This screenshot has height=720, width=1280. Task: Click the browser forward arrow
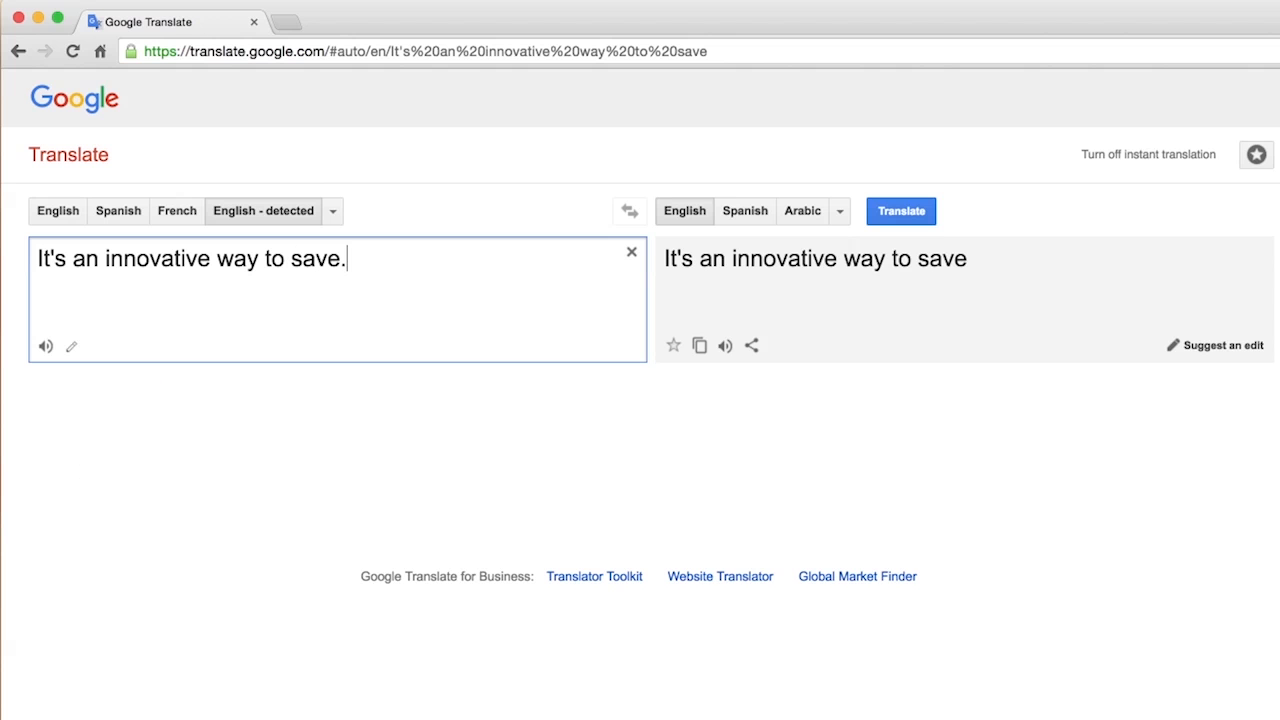[45, 51]
